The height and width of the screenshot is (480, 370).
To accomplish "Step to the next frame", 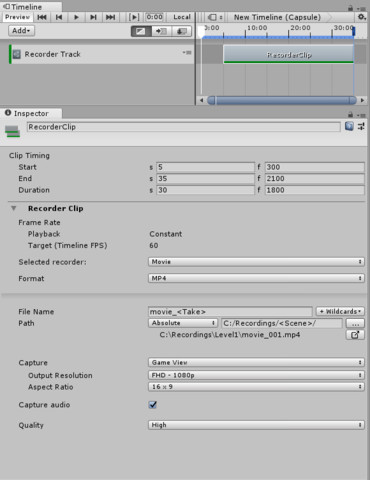I will [93, 17].
